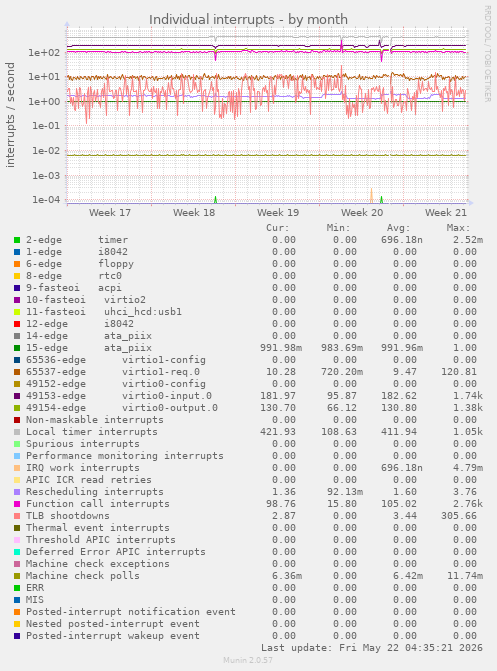Click the olive Machine check polls swatch
Image resolution: width=497 pixels, height=671 pixels.
tap(17, 576)
